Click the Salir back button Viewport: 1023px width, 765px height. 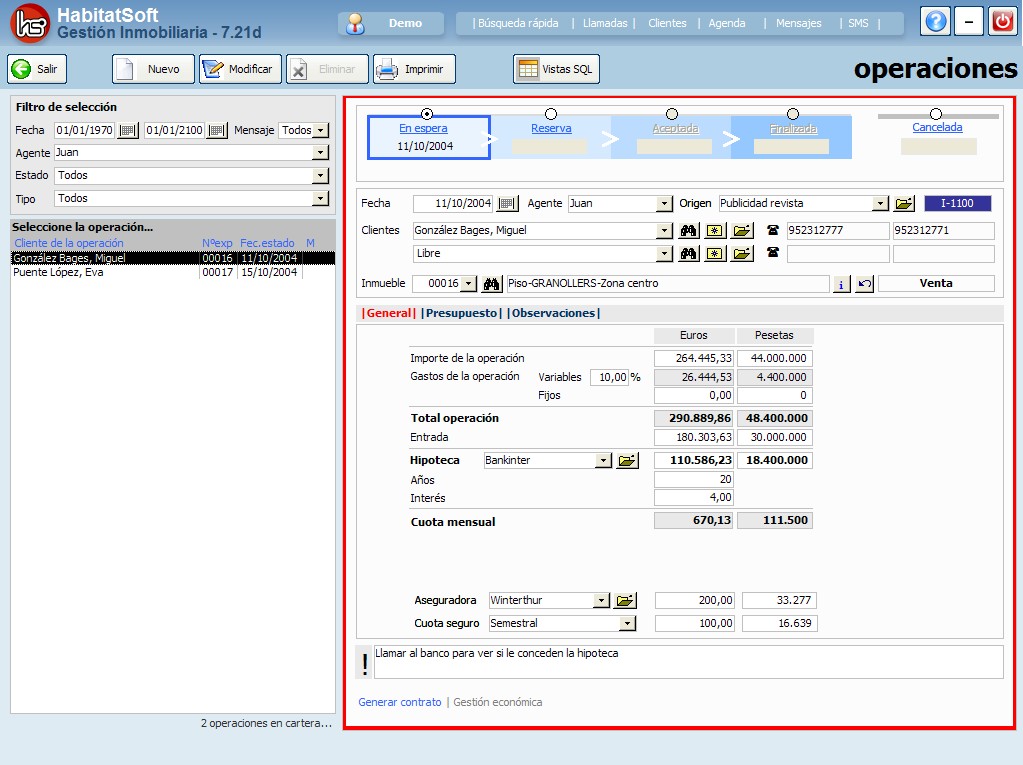click(37, 69)
